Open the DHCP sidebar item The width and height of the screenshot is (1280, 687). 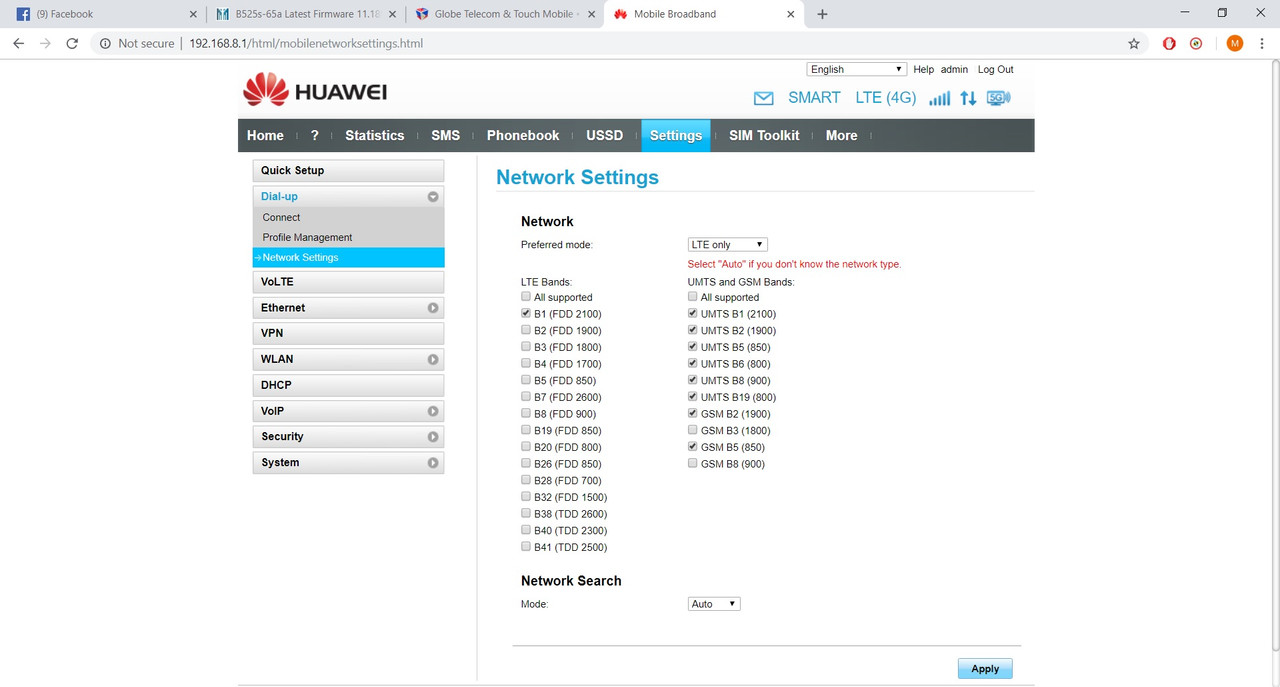click(x=348, y=385)
